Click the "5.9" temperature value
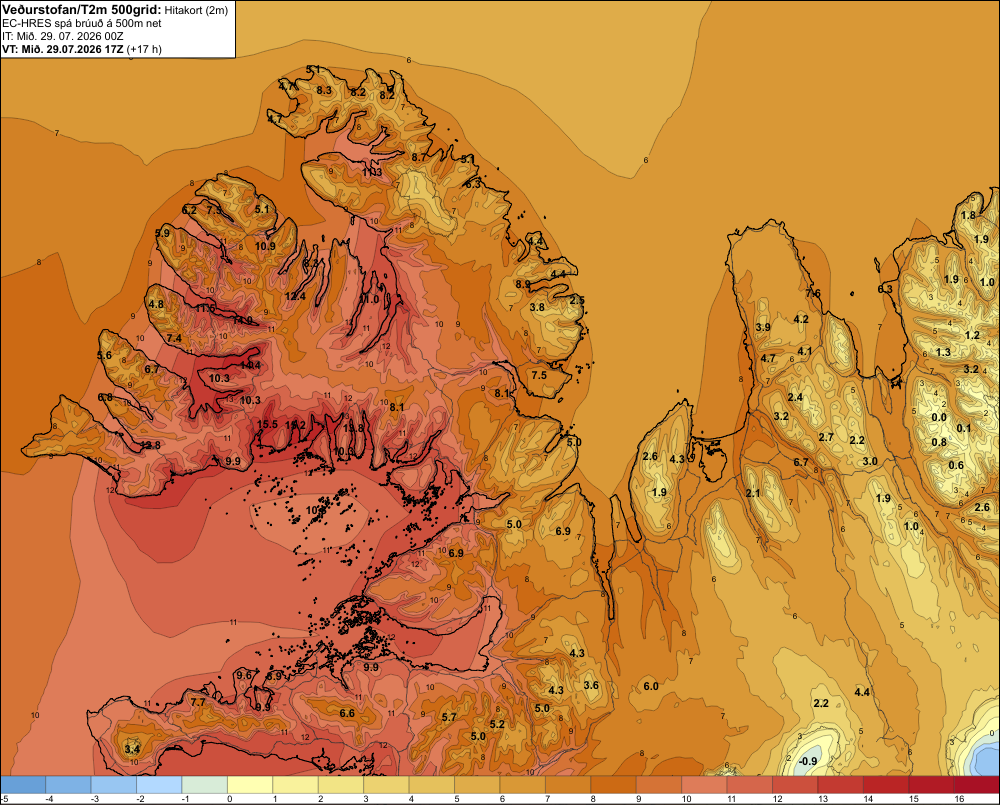This screenshot has height=805, width=1000. 163,233
